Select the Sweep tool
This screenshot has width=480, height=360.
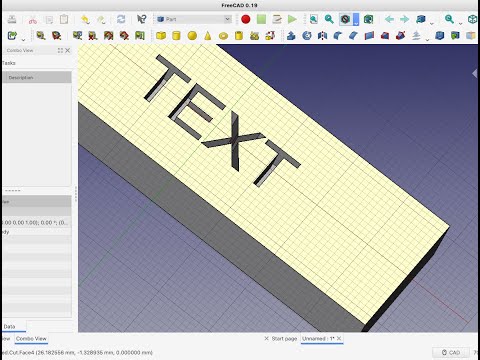400,35
